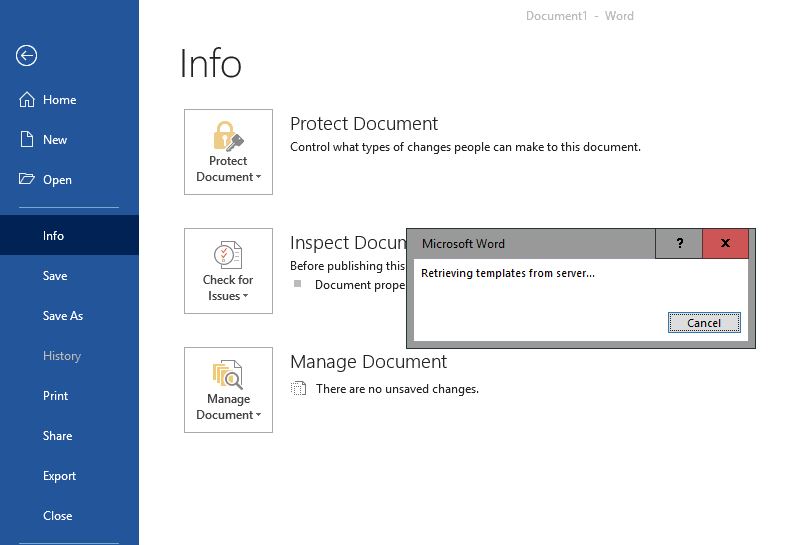Click 'Retrieving templates from server...' message

coord(507,273)
